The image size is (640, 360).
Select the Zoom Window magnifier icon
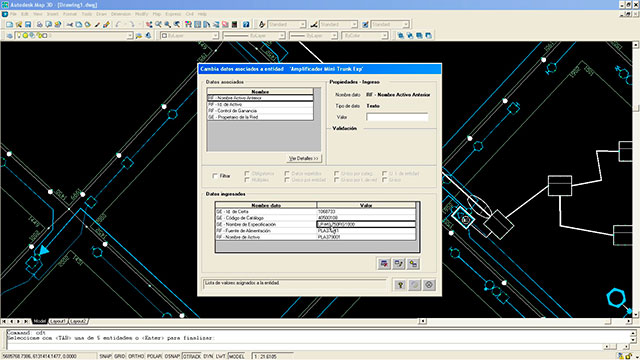[167, 24]
